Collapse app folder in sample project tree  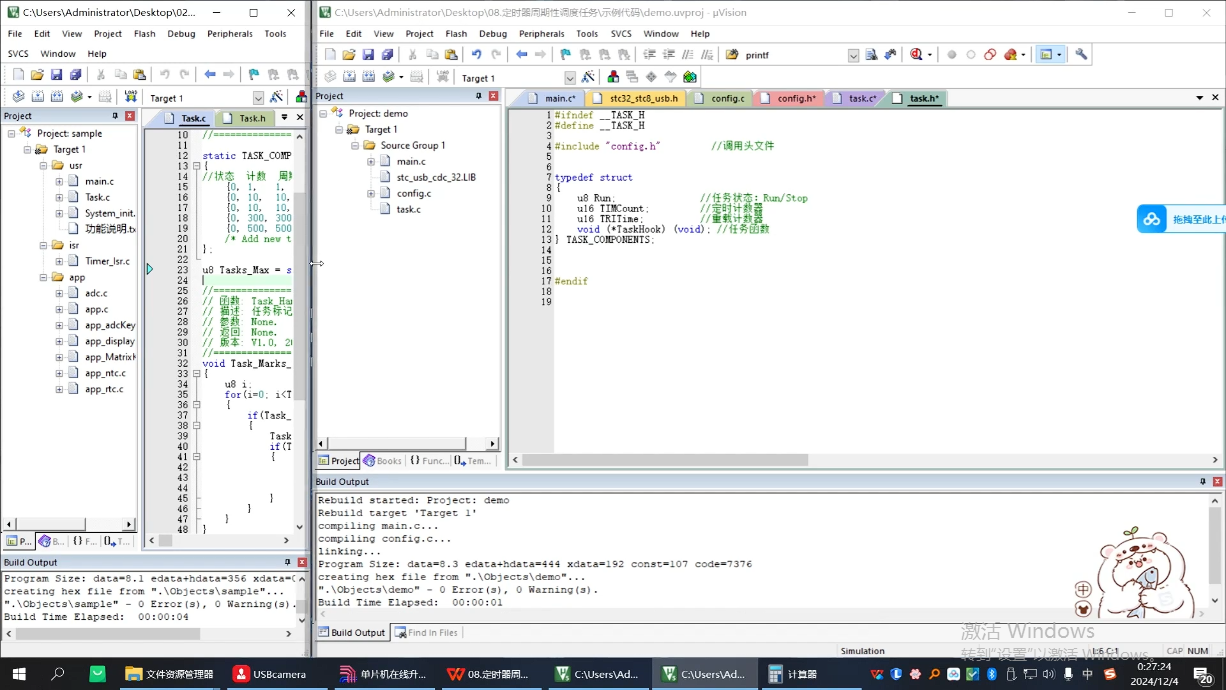43,277
